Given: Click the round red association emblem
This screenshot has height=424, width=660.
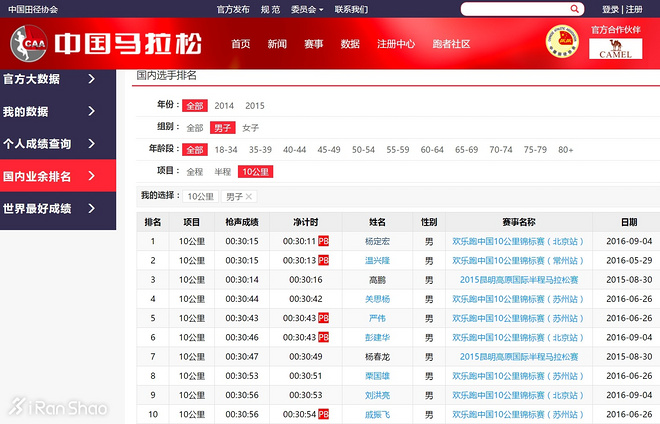Looking at the screenshot, I should click(562, 44).
